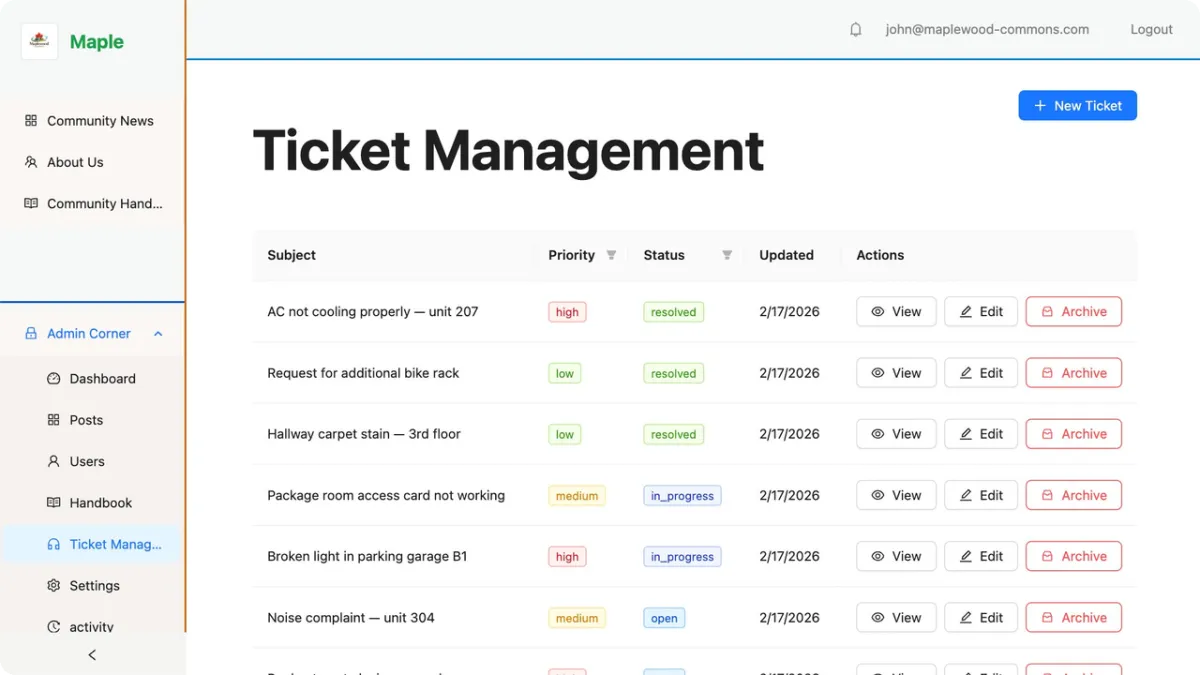The height and width of the screenshot is (675, 1200).
Task: Create a New Ticket
Action: pos(1077,105)
